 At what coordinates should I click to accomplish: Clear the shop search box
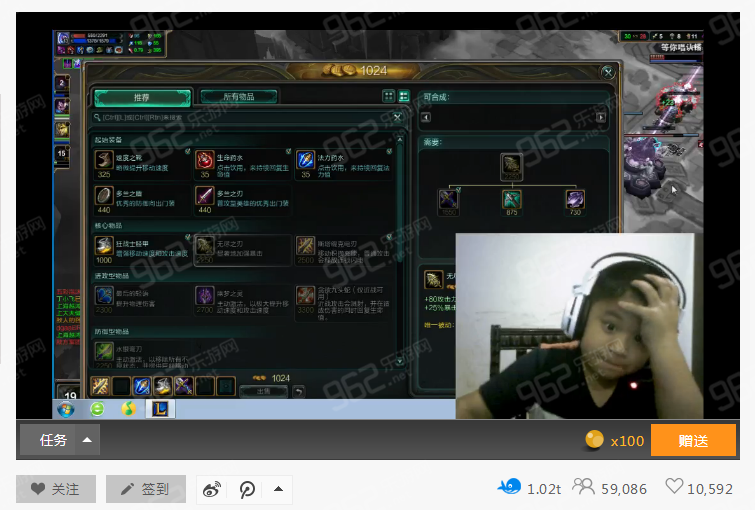(397, 117)
